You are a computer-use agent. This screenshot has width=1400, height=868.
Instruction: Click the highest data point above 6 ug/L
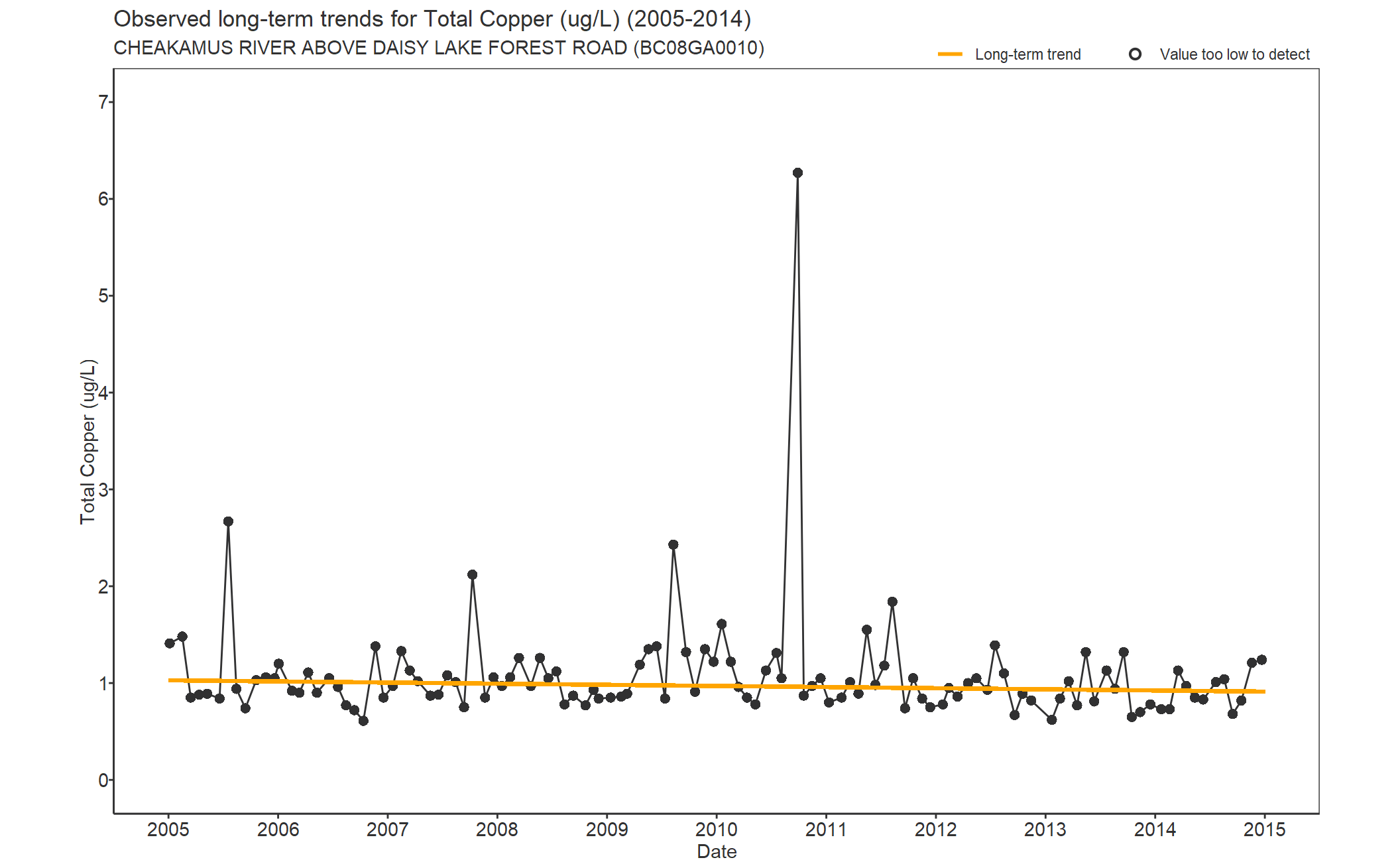point(797,173)
